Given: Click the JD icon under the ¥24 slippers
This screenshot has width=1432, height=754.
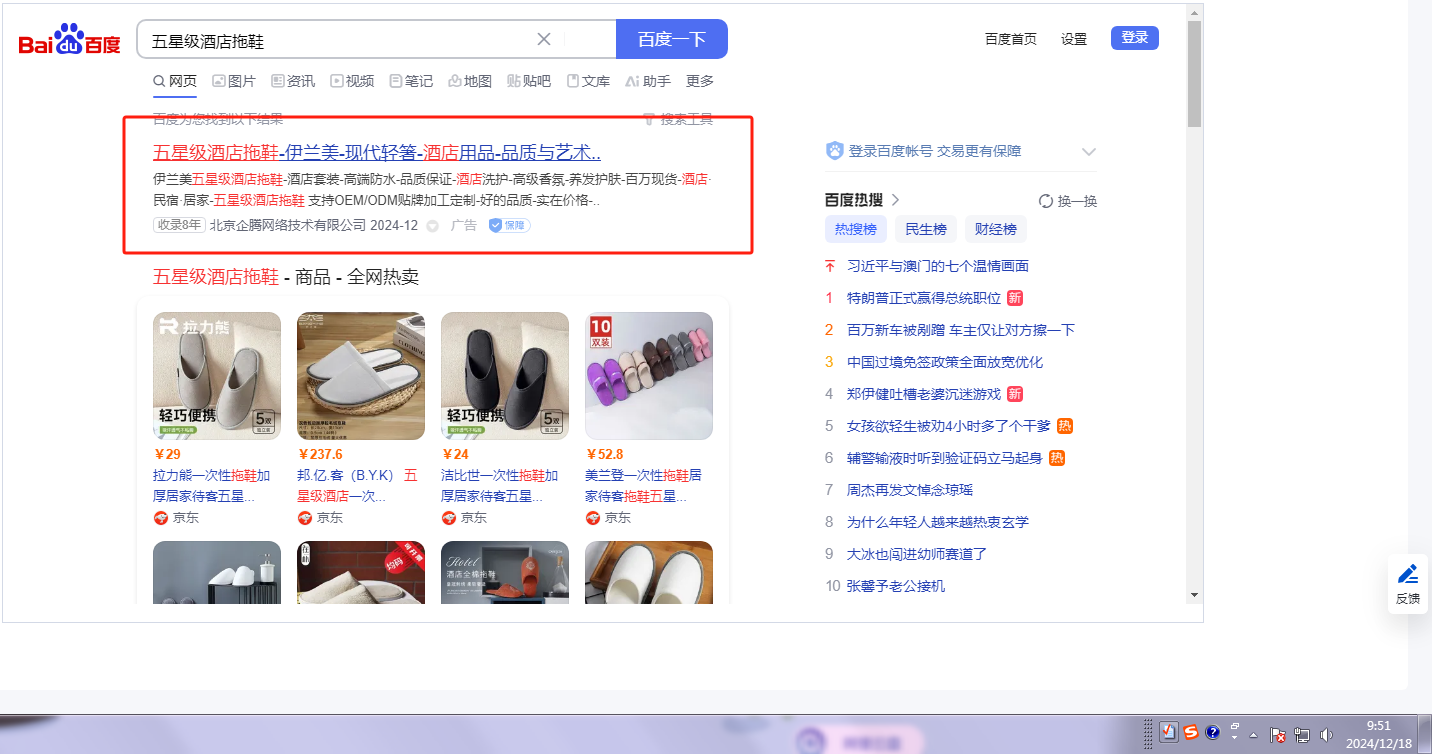Looking at the screenshot, I should [x=449, y=518].
